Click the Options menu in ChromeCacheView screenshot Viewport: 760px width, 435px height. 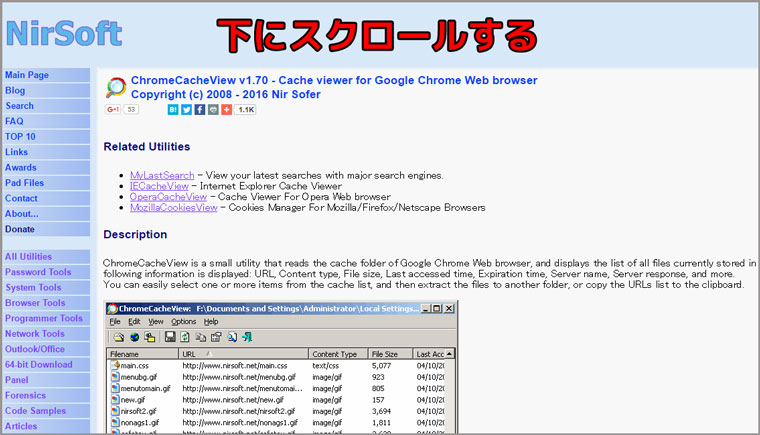click(183, 322)
